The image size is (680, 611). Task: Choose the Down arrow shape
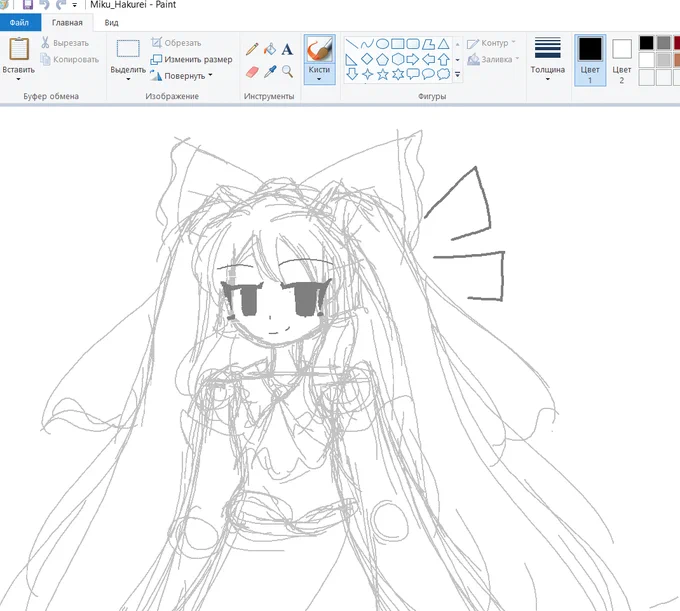point(352,74)
